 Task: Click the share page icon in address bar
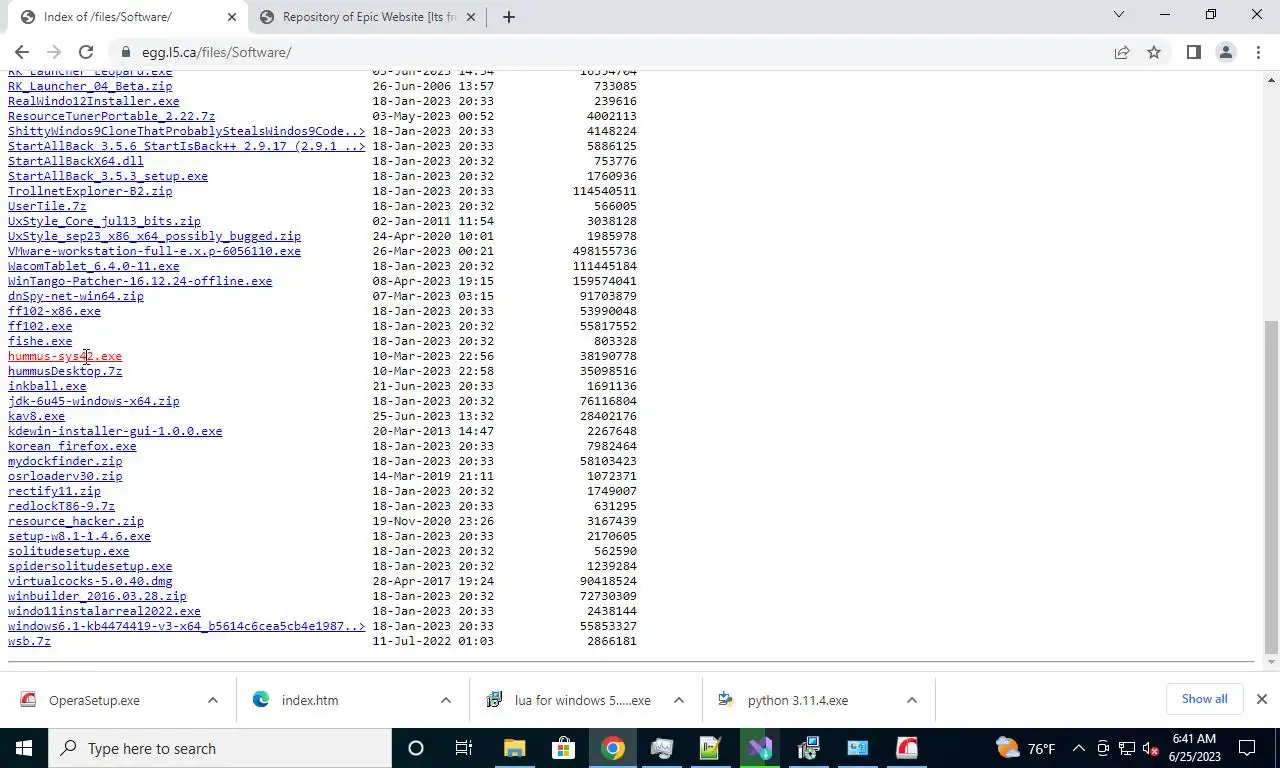coord(1122,52)
